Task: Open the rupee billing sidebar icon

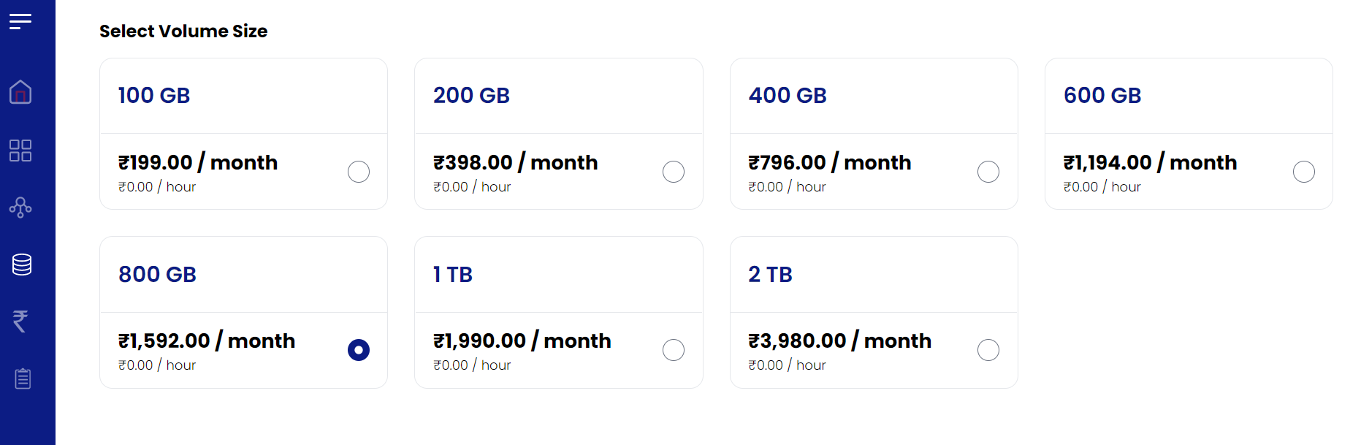Action: pos(20,321)
